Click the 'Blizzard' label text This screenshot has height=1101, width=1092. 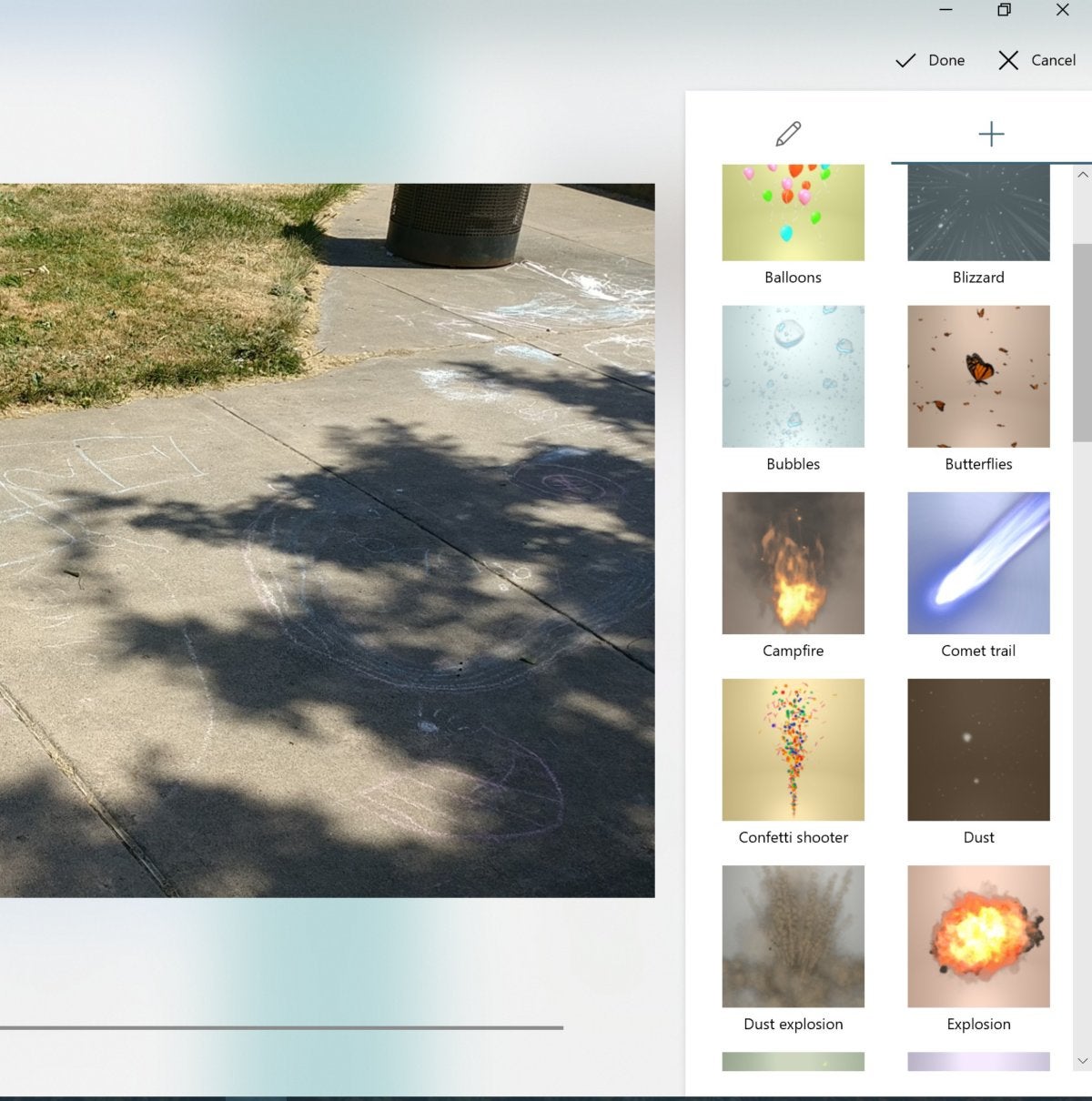pyautogui.click(x=978, y=278)
